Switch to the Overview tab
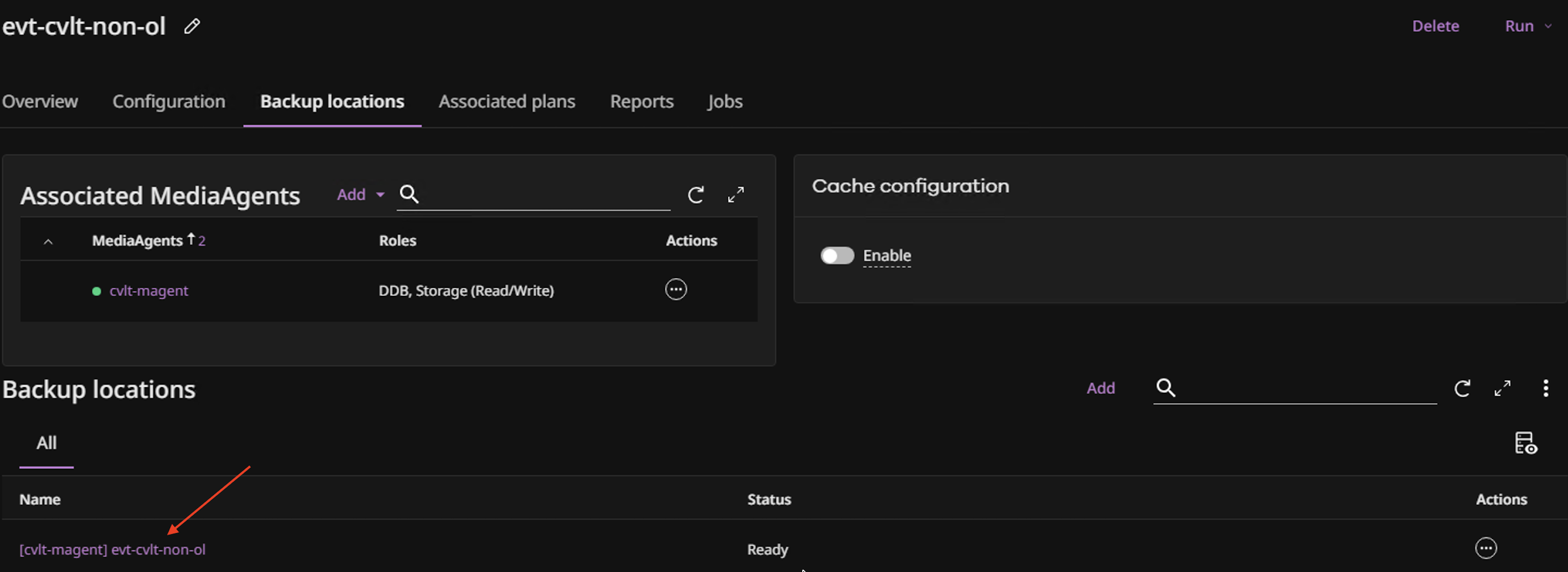Screen dimensions: 1568x572 coord(40,101)
